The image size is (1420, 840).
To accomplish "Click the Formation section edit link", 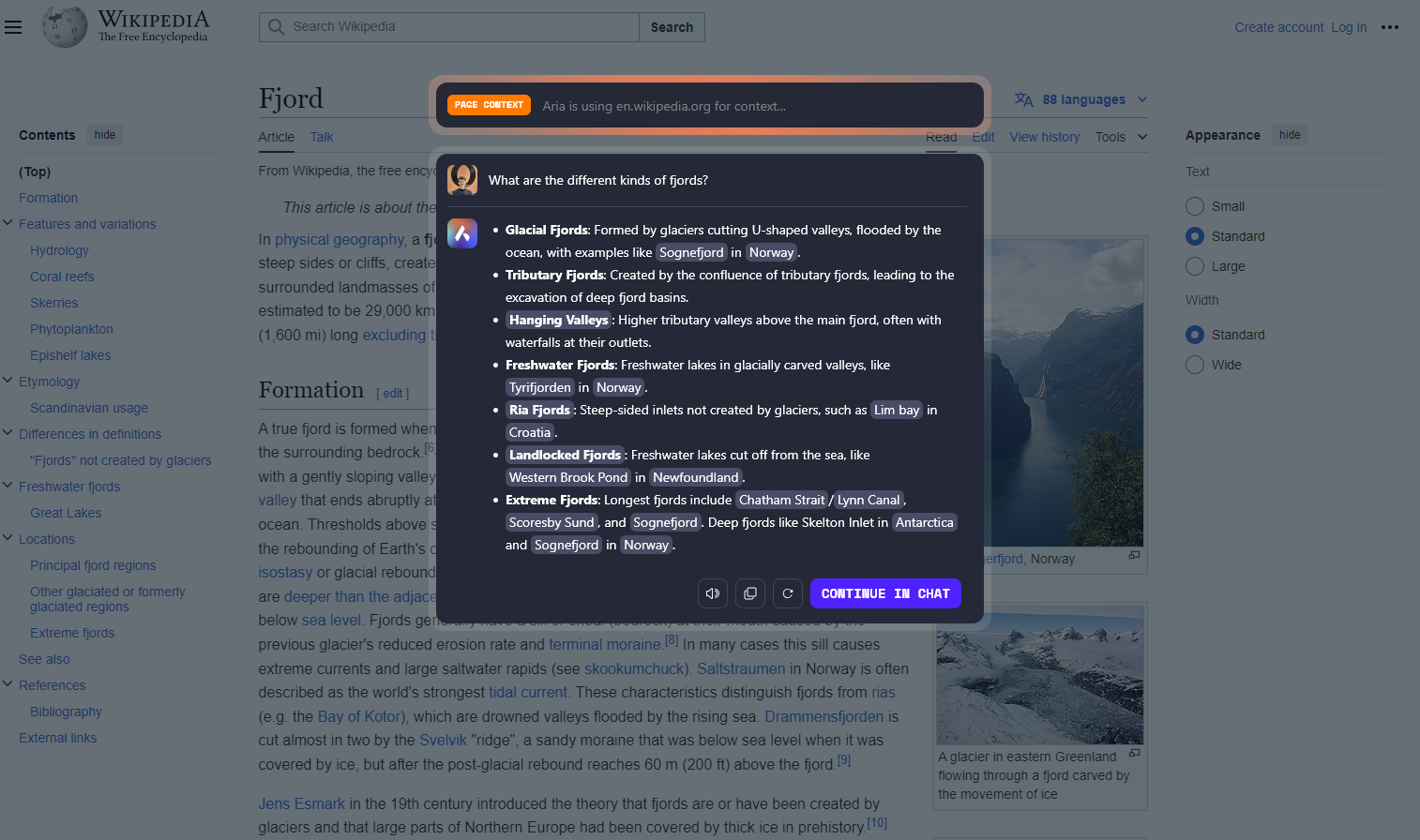I will (x=392, y=394).
